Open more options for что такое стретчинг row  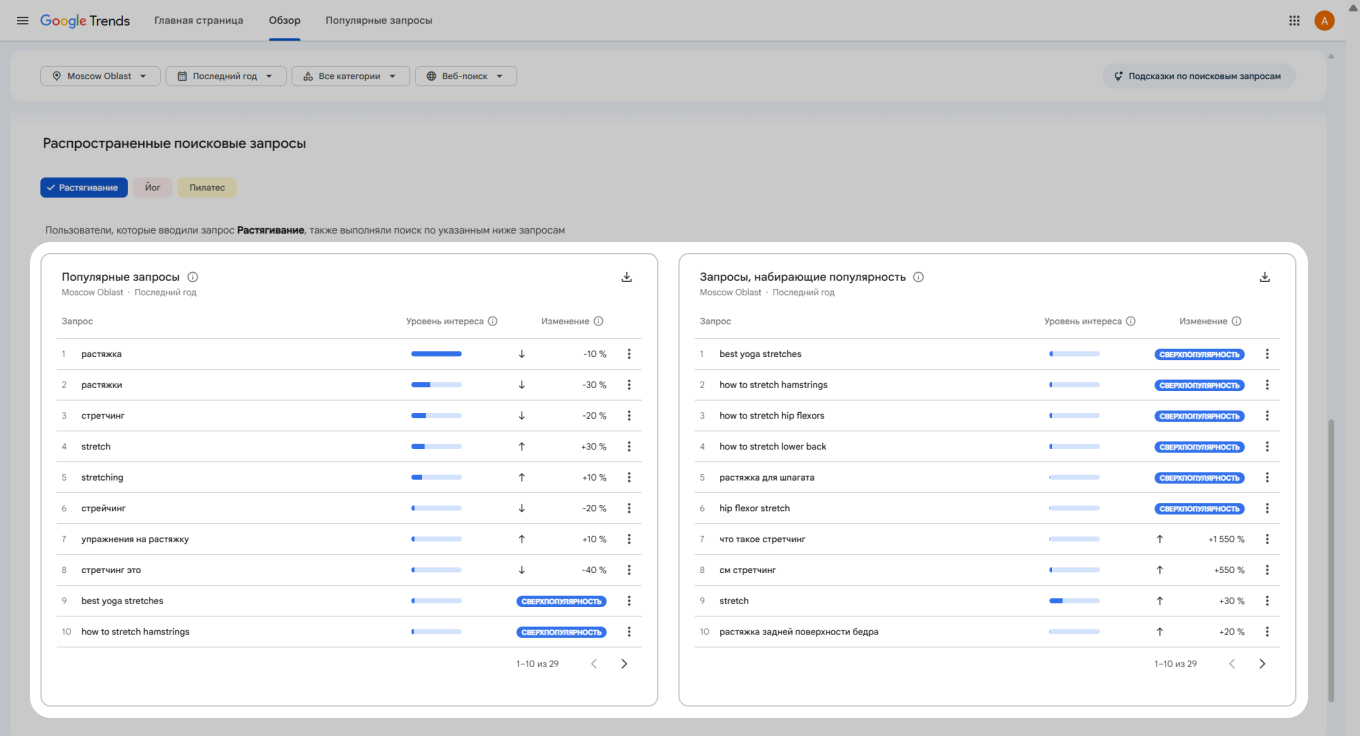tap(1267, 539)
